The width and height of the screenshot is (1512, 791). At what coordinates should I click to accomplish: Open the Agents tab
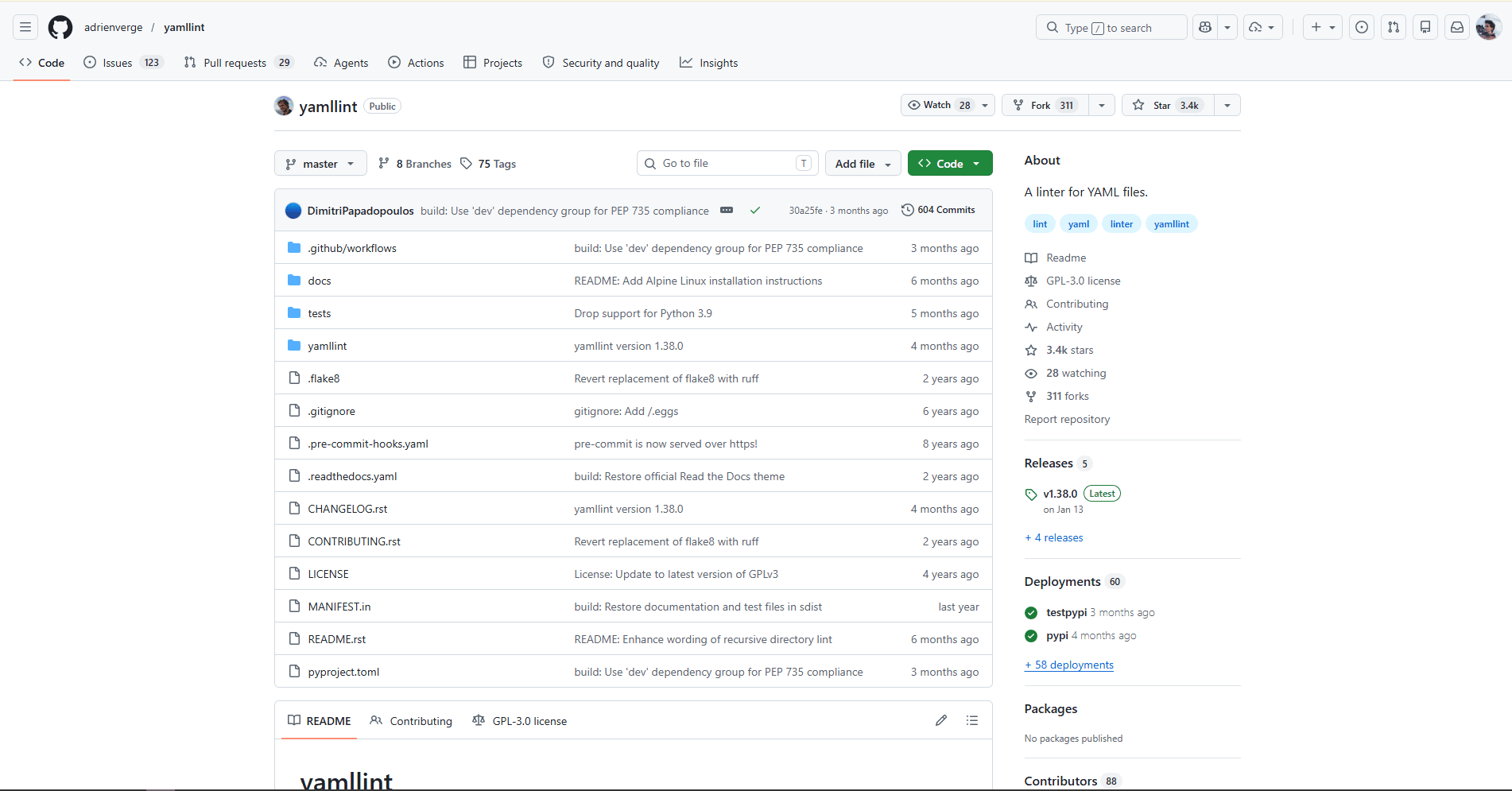click(341, 63)
